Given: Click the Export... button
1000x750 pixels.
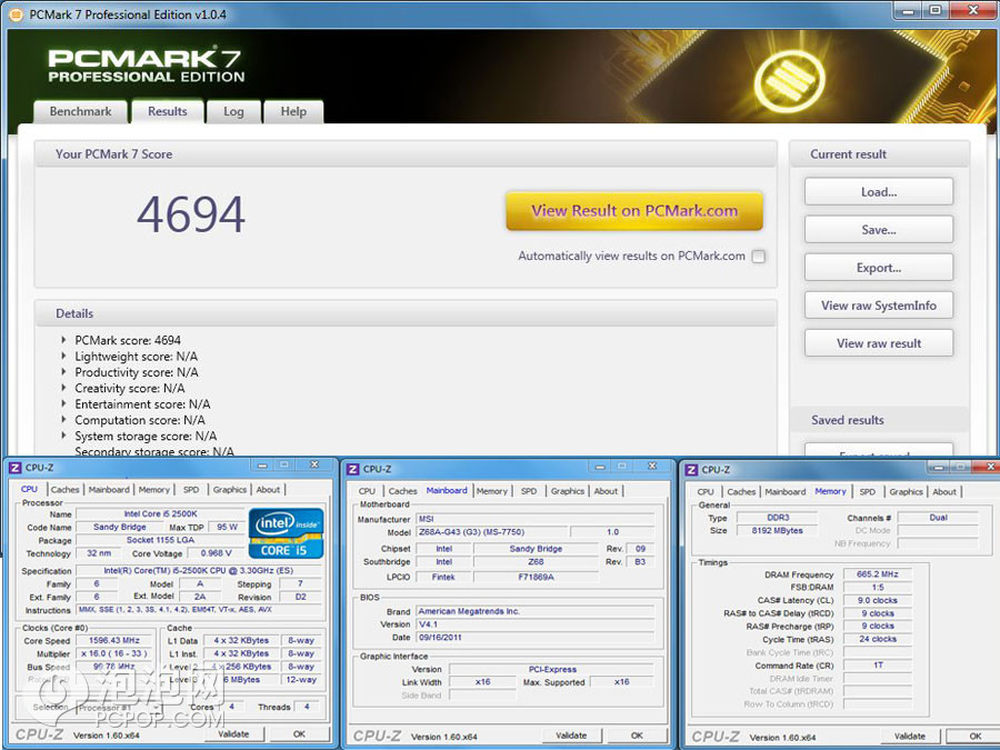Looking at the screenshot, I should click(x=879, y=268).
